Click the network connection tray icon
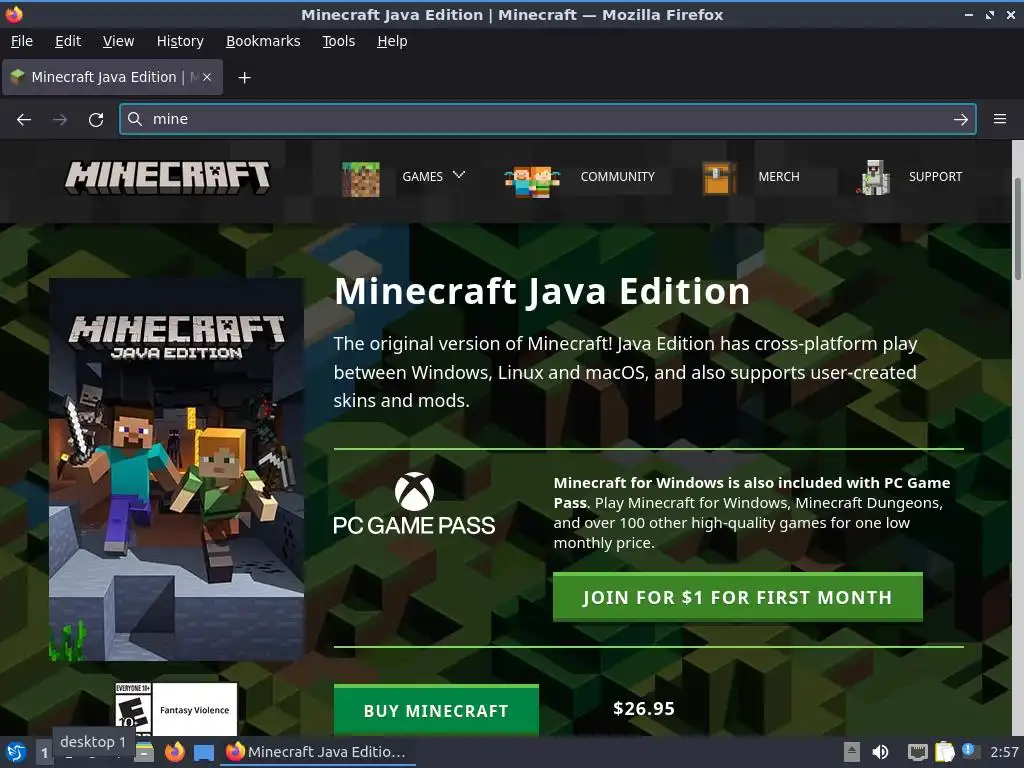This screenshot has height=768, width=1024. coord(918,752)
